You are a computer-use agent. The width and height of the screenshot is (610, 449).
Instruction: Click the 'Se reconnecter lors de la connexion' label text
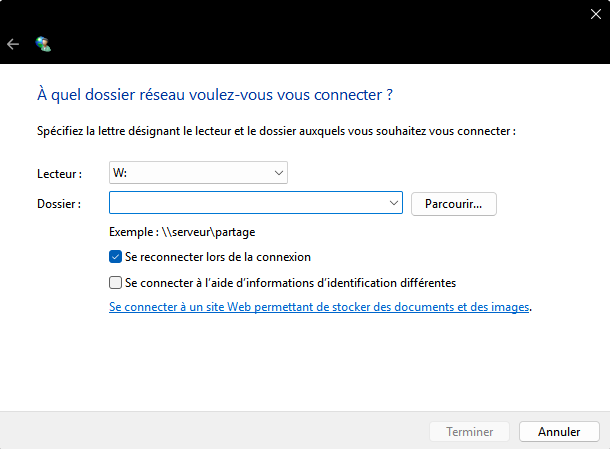click(x=218, y=257)
